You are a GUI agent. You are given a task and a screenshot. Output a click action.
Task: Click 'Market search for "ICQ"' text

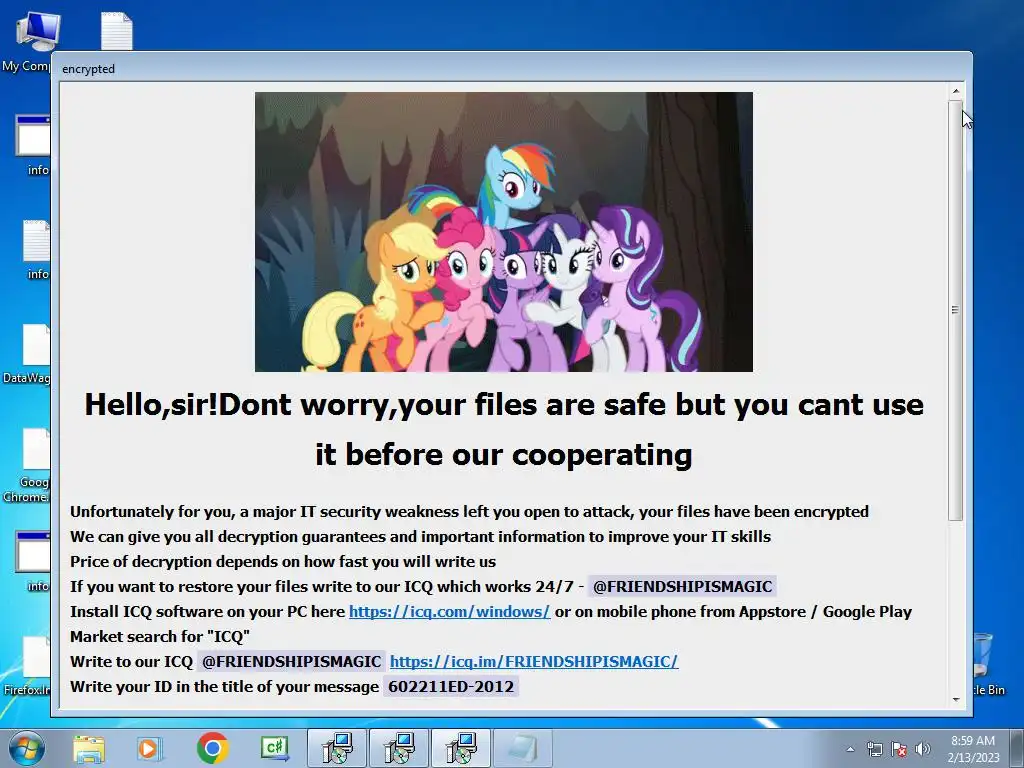[160, 637]
